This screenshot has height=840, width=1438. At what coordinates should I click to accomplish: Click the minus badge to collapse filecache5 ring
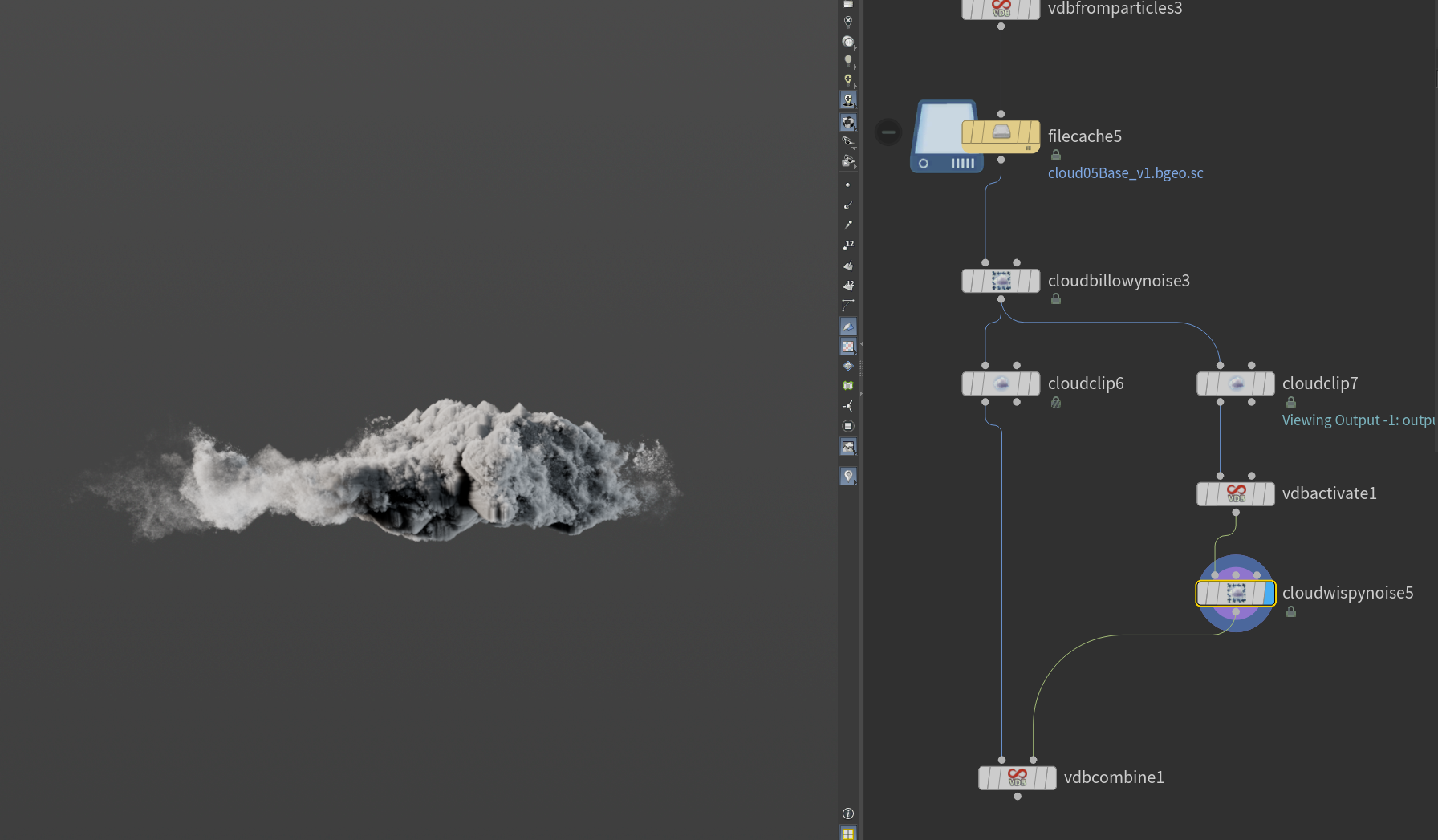888,132
